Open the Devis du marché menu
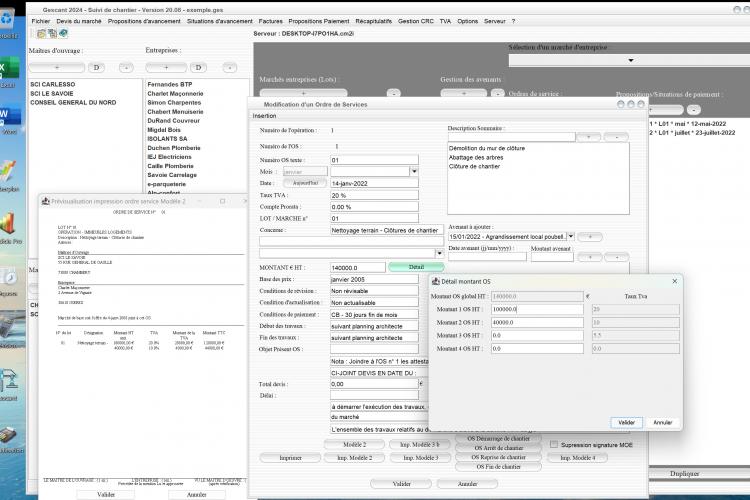Image resolution: width=750 pixels, height=500 pixels. (x=79, y=21)
